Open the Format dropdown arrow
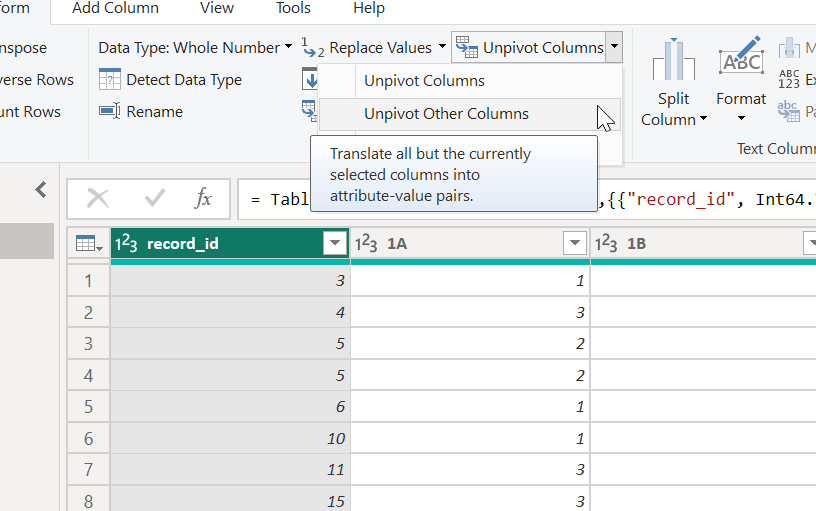816x511 pixels. coord(741,118)
